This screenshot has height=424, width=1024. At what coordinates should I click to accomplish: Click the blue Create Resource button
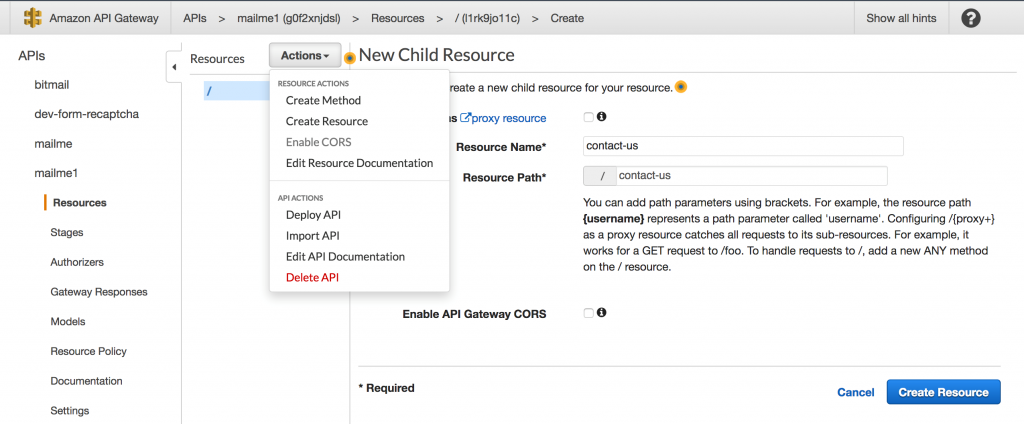[943, 392]
